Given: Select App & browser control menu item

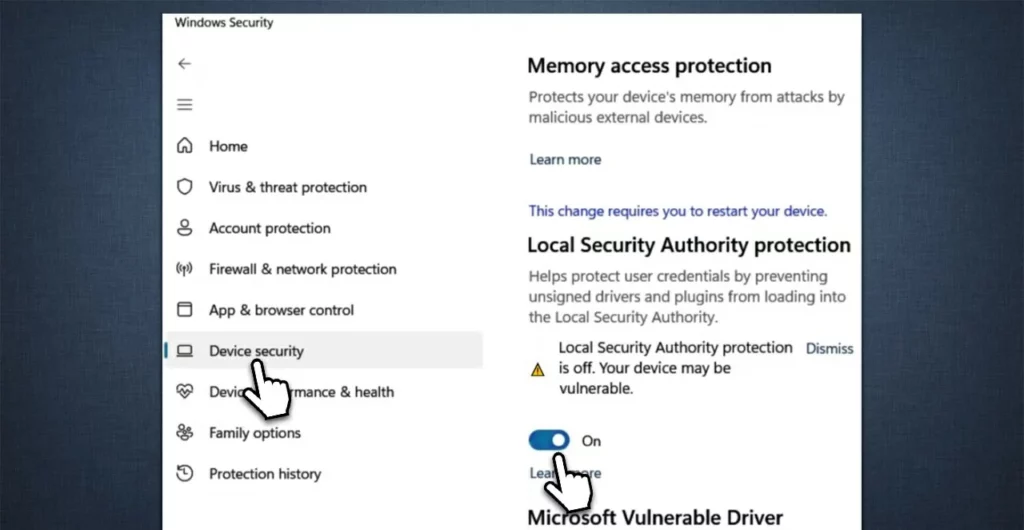Looking at the screenshot, I should pos(281,310).
